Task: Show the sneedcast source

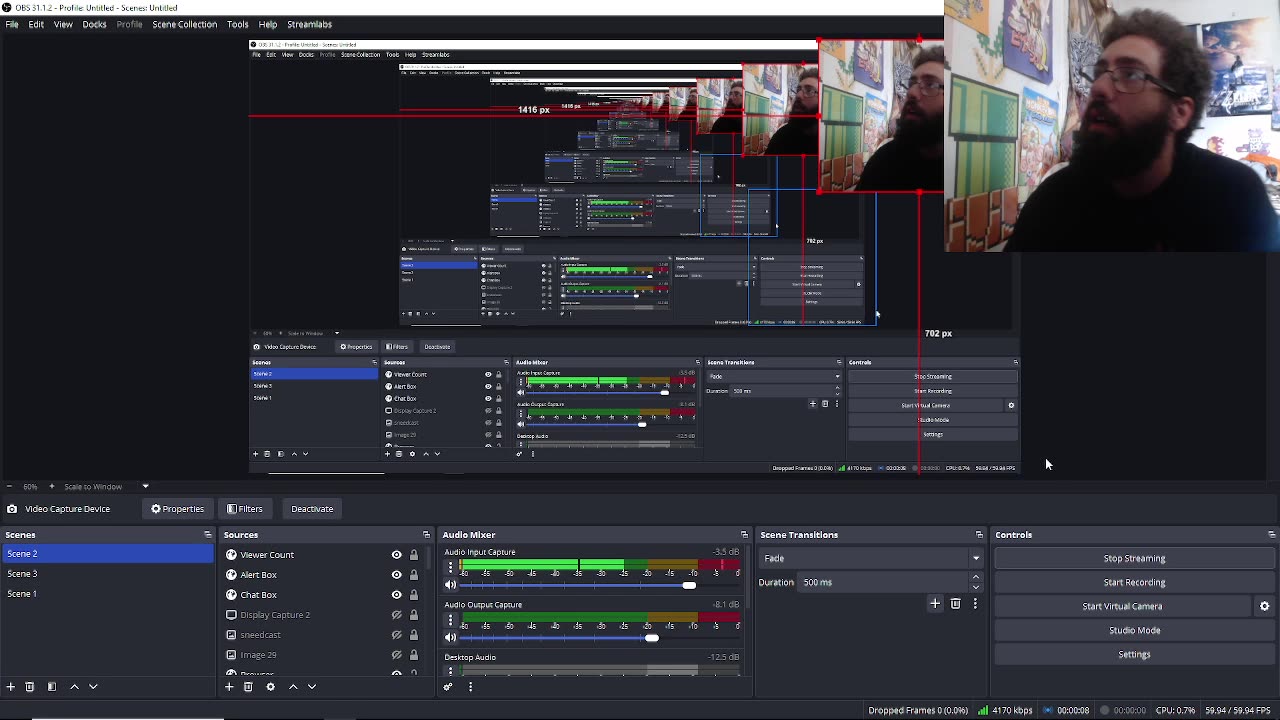Action: click(396, 635)
